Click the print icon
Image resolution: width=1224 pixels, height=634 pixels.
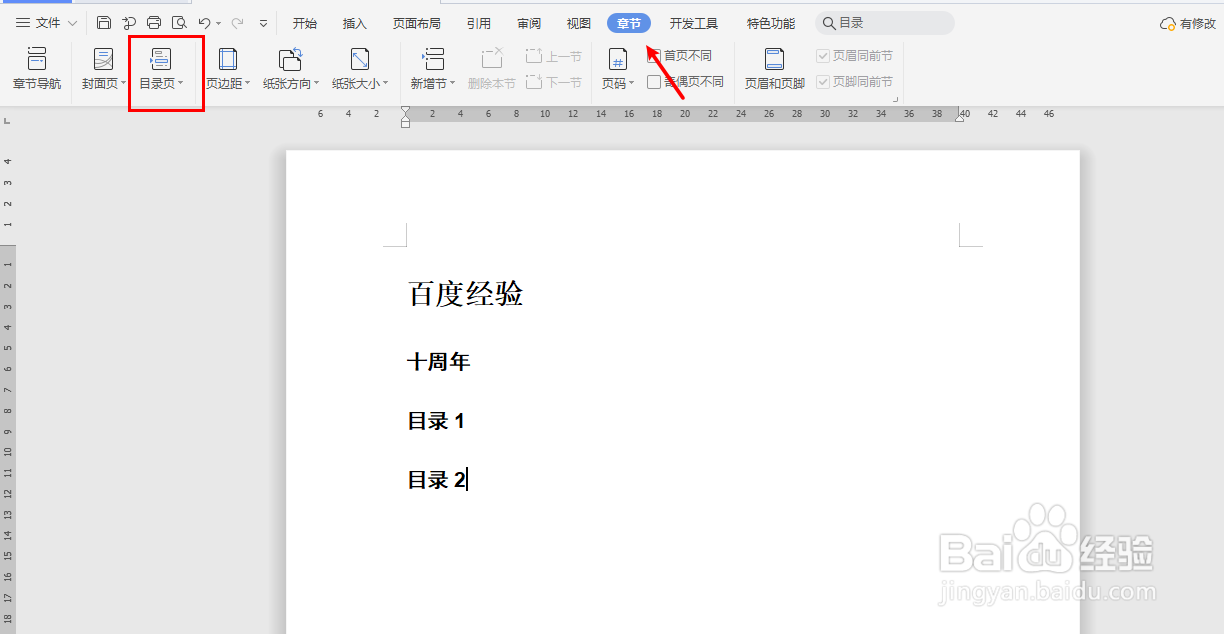(154, 23)
